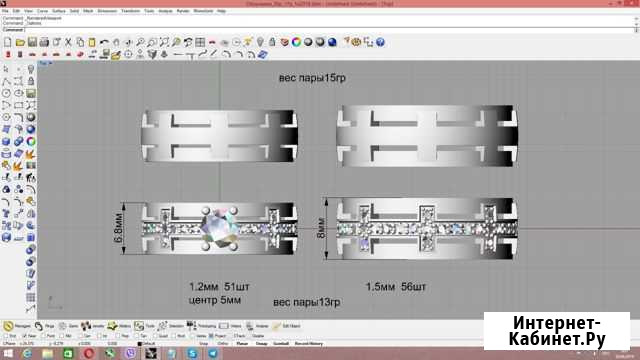Enable the Mid osnap checkbox
Screen dimensions: 640x360
point(66,336)
